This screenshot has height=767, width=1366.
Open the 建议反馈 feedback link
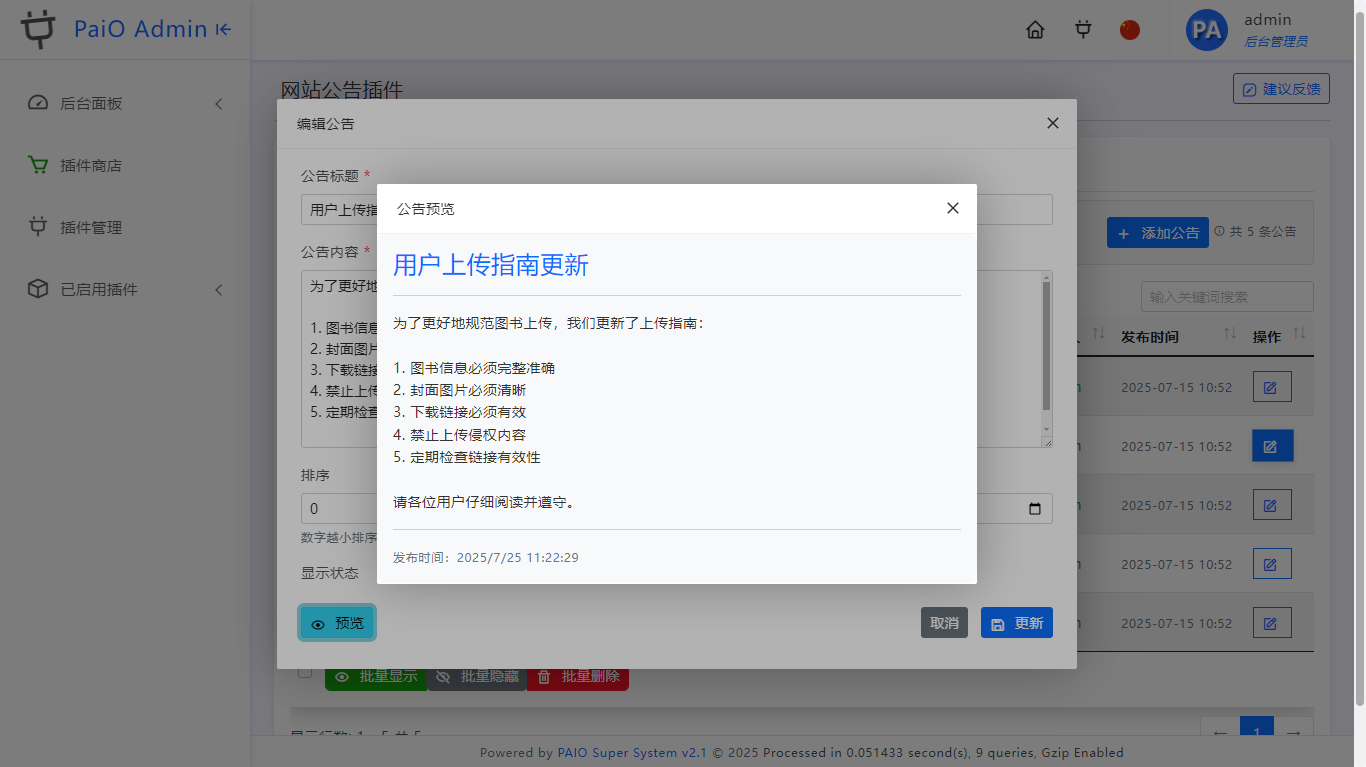coord(1281,89)
